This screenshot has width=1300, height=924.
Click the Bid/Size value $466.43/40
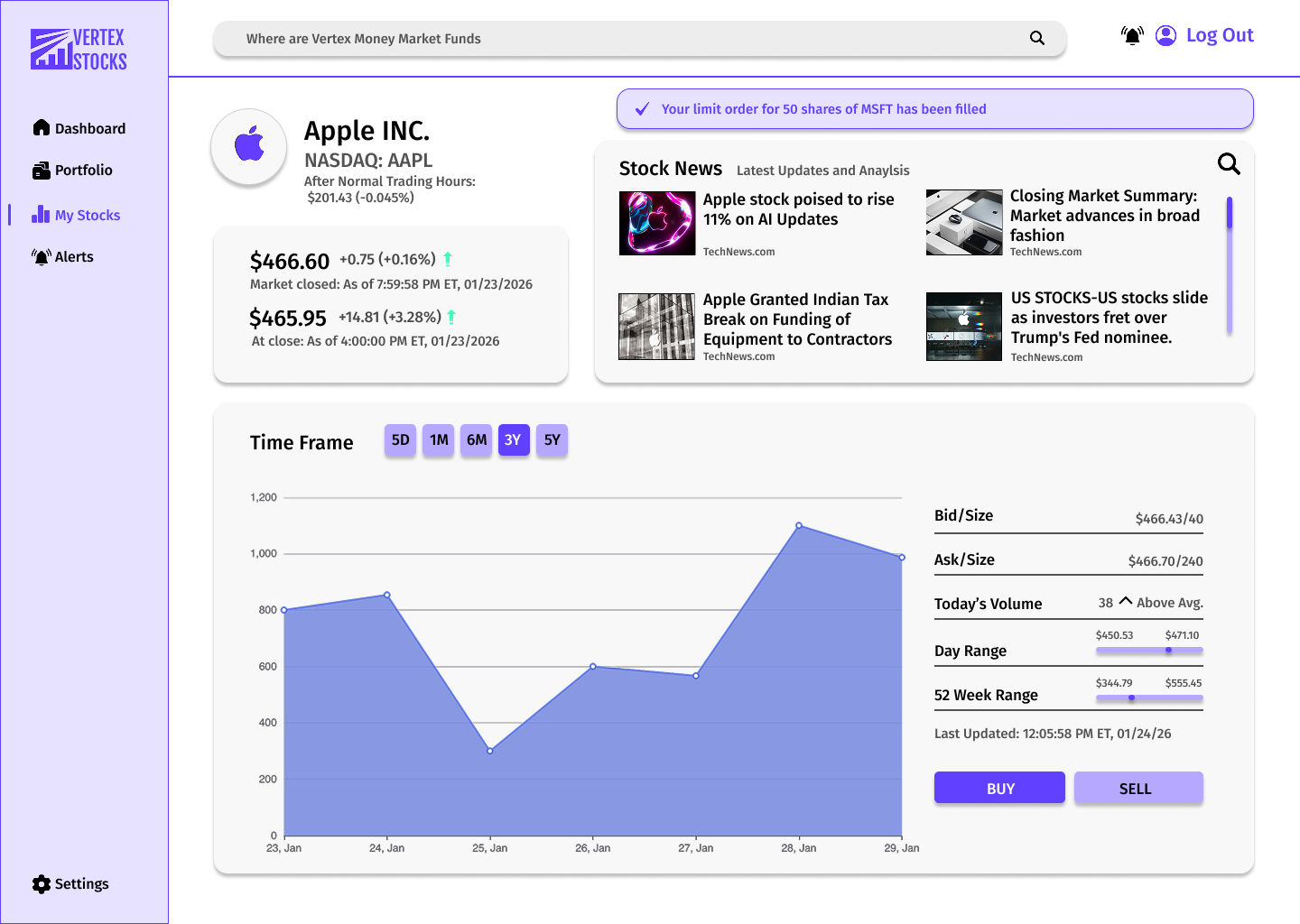1169,519
